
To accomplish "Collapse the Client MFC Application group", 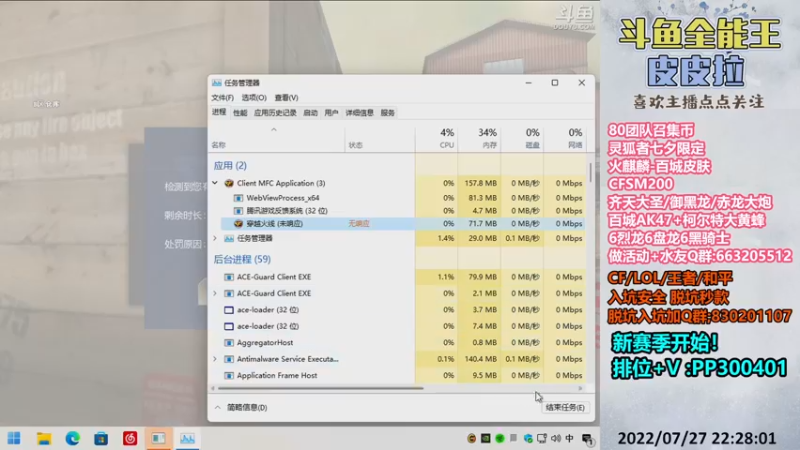I will (215, 183).
